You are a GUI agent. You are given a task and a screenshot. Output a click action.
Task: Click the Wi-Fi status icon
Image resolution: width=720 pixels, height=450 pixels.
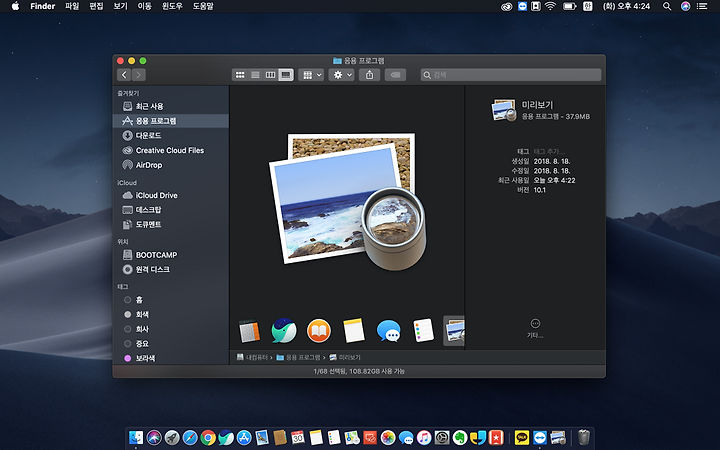pos(551,6)
